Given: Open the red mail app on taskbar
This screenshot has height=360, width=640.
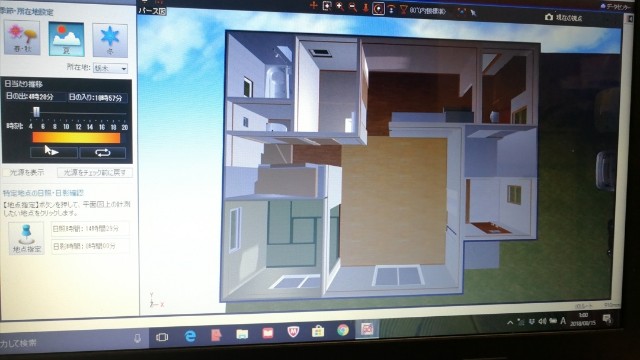Looking at the screenshot, I should (268, 333).
